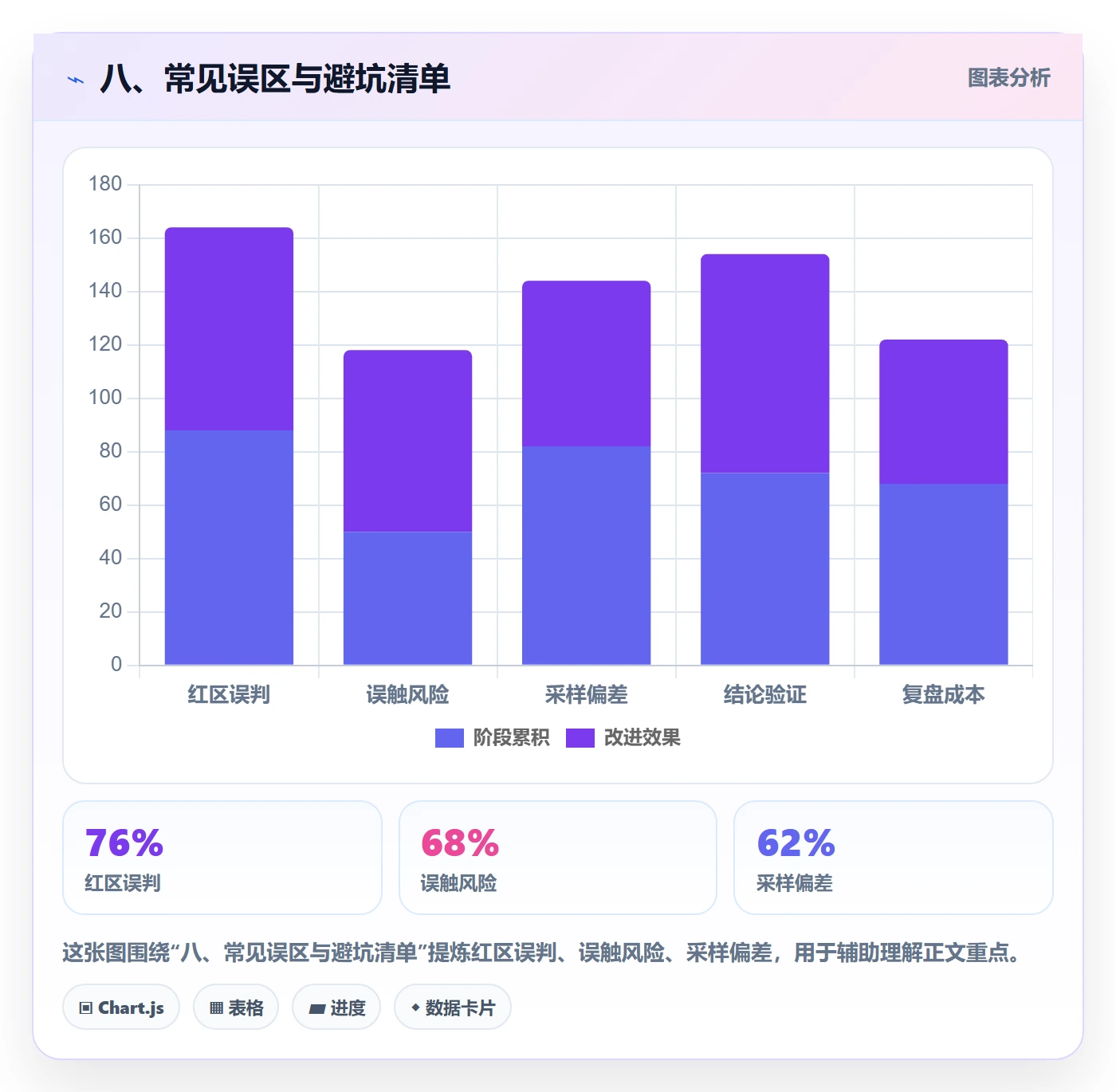This screenshot has height=1092, width=1116.
Task: Open the 68% 误触风险 data card
Action: click(558, 858)
